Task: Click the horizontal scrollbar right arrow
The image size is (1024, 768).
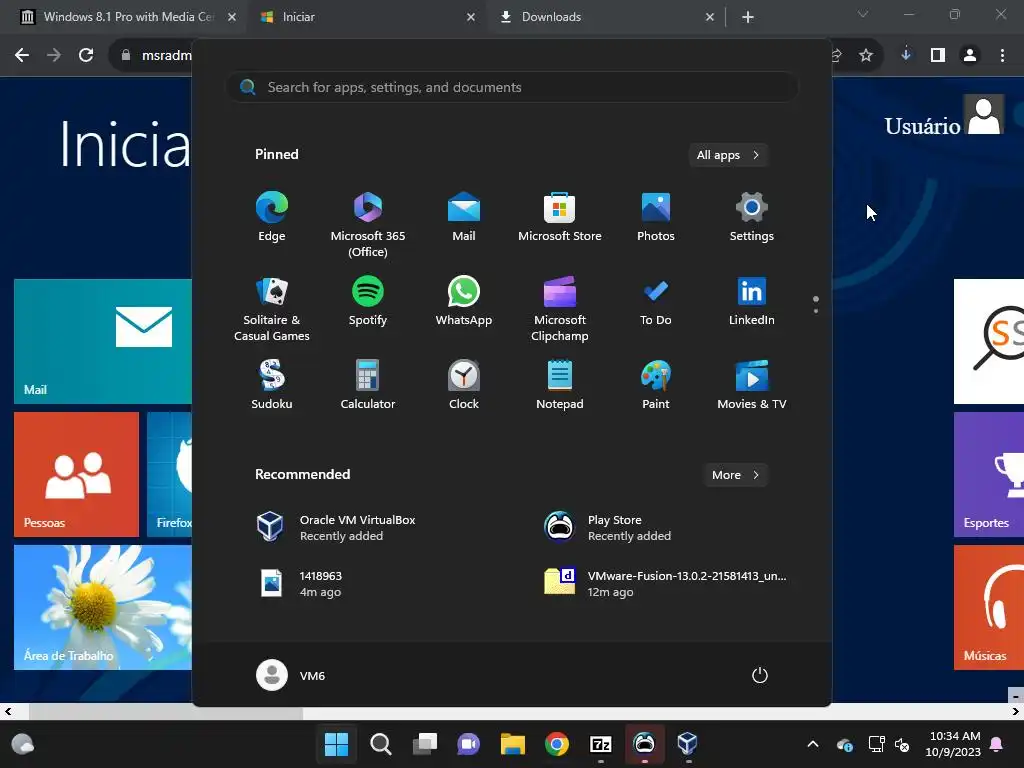Action: click(x=1016, y=711)
